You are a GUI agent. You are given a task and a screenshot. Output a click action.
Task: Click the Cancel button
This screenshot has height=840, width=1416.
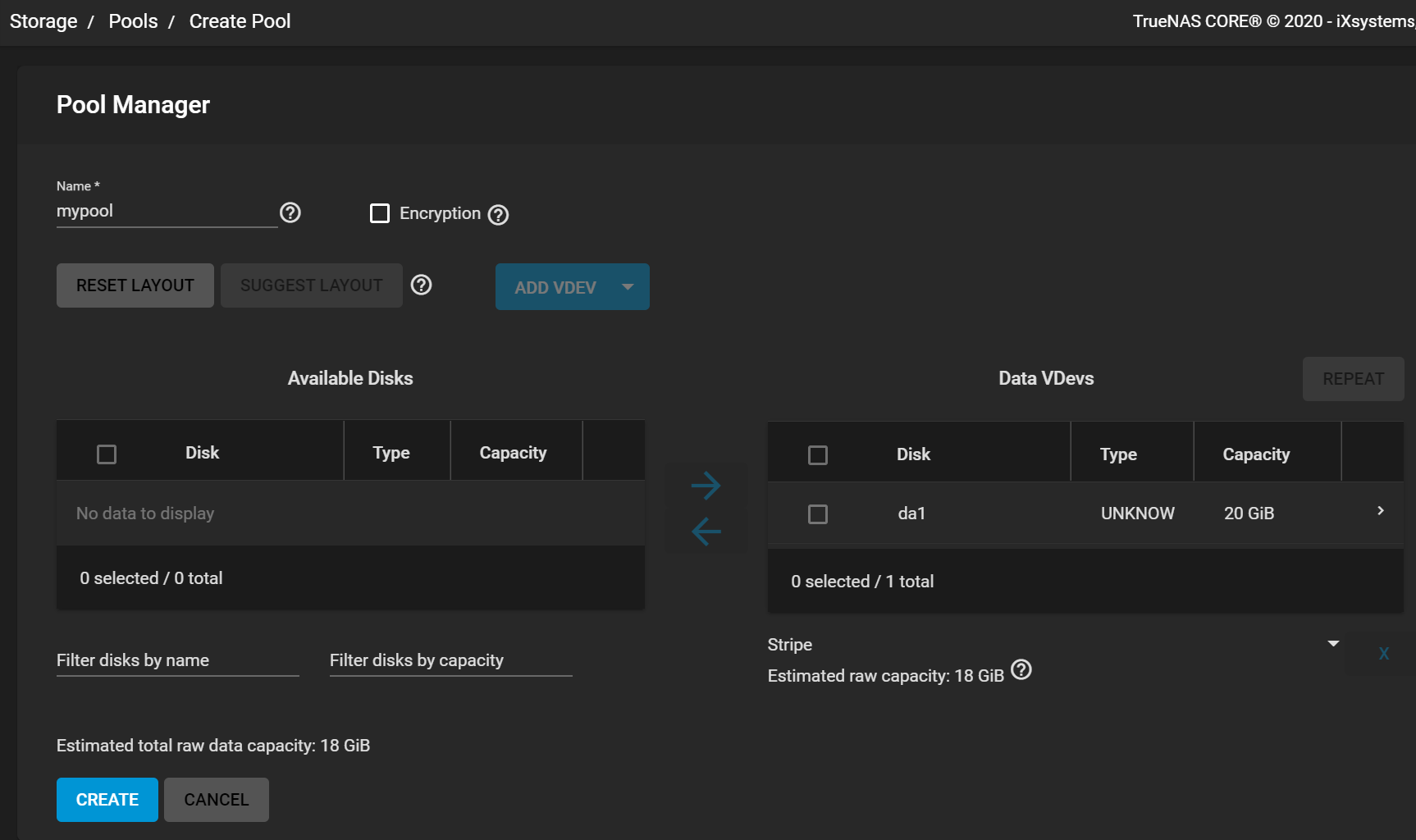217,800
